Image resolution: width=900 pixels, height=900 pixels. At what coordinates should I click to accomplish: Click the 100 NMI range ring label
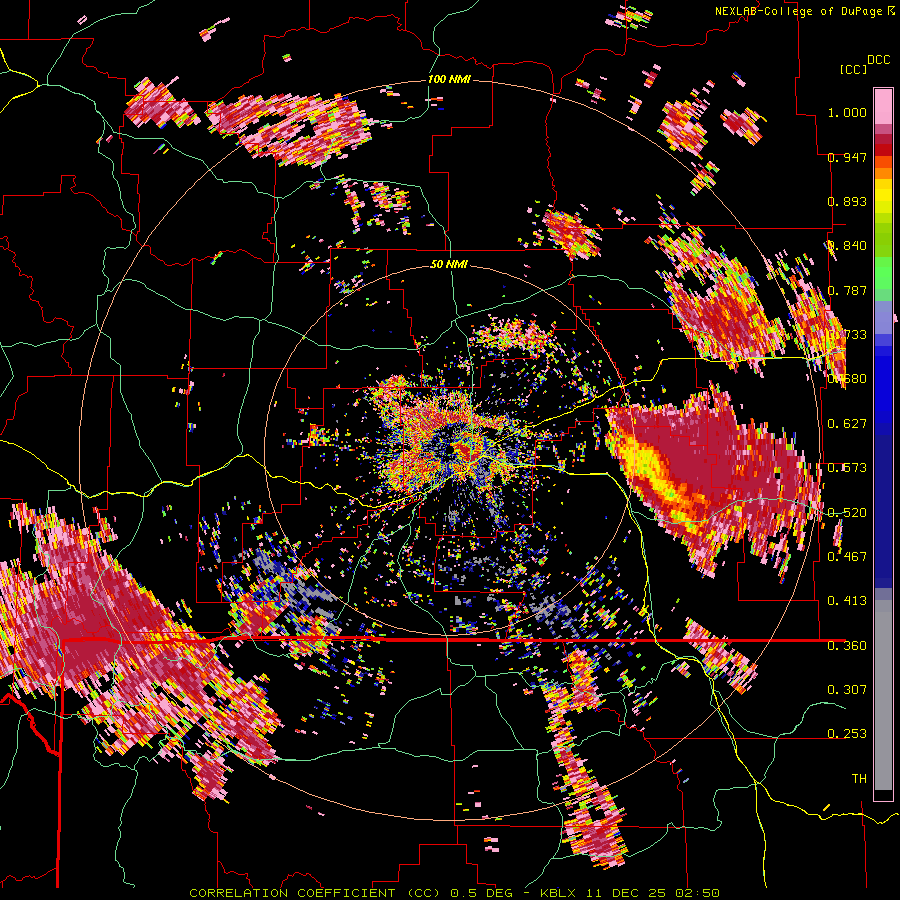click(x=449, y=79)
